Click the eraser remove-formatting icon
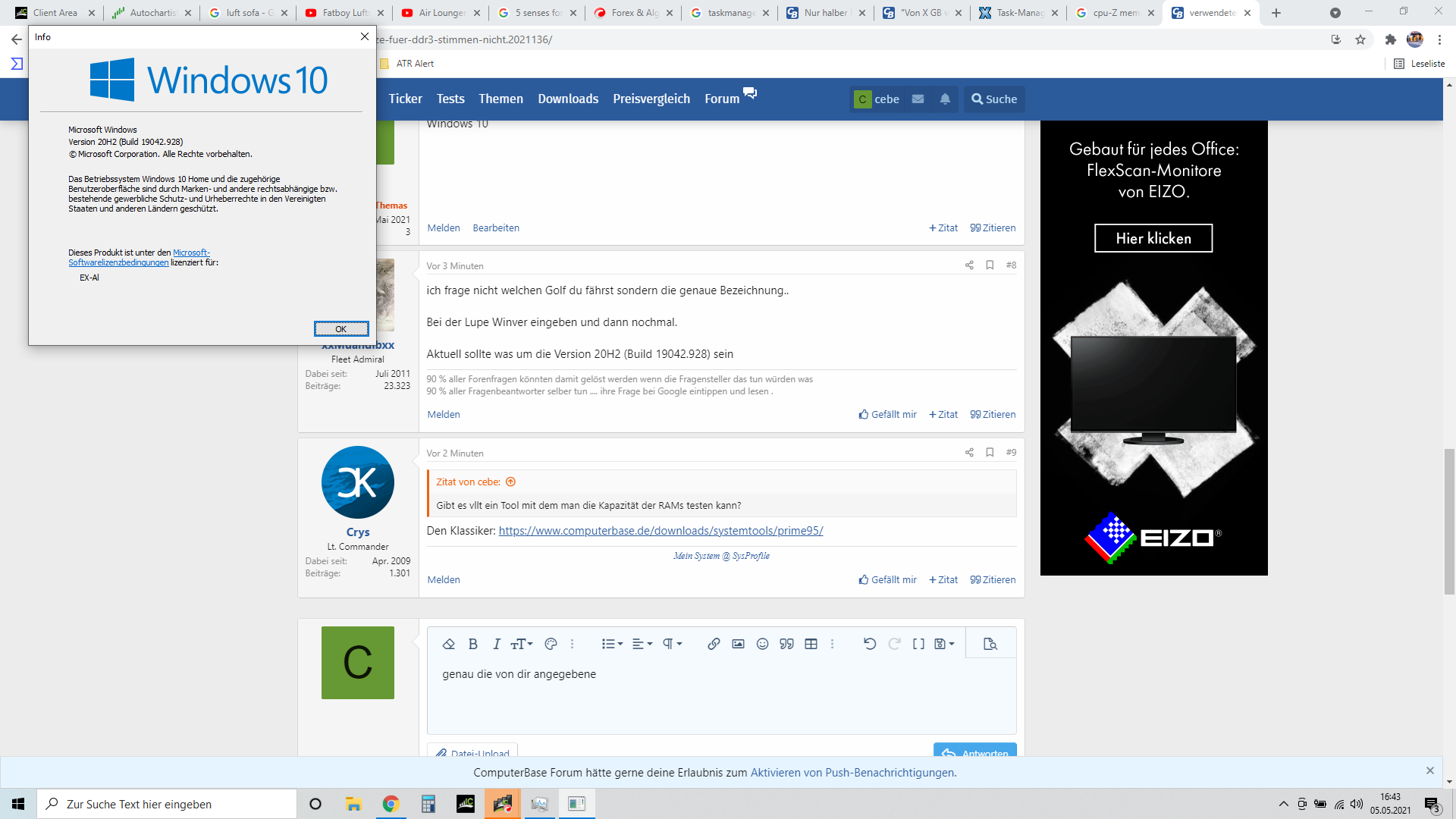The width and height of the screenshot is (1456, 819). pyautogui.click(x=448, y=644)
